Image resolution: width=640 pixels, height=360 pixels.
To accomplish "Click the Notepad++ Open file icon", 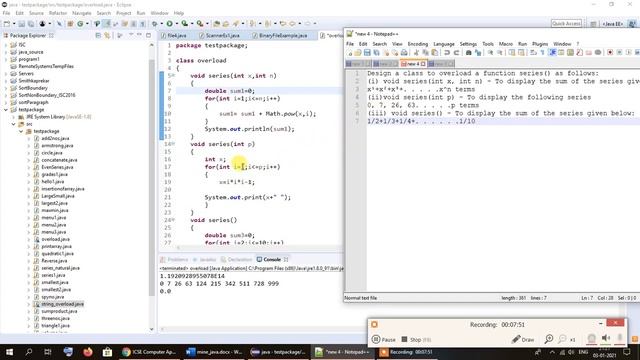I will pos(358,53).
